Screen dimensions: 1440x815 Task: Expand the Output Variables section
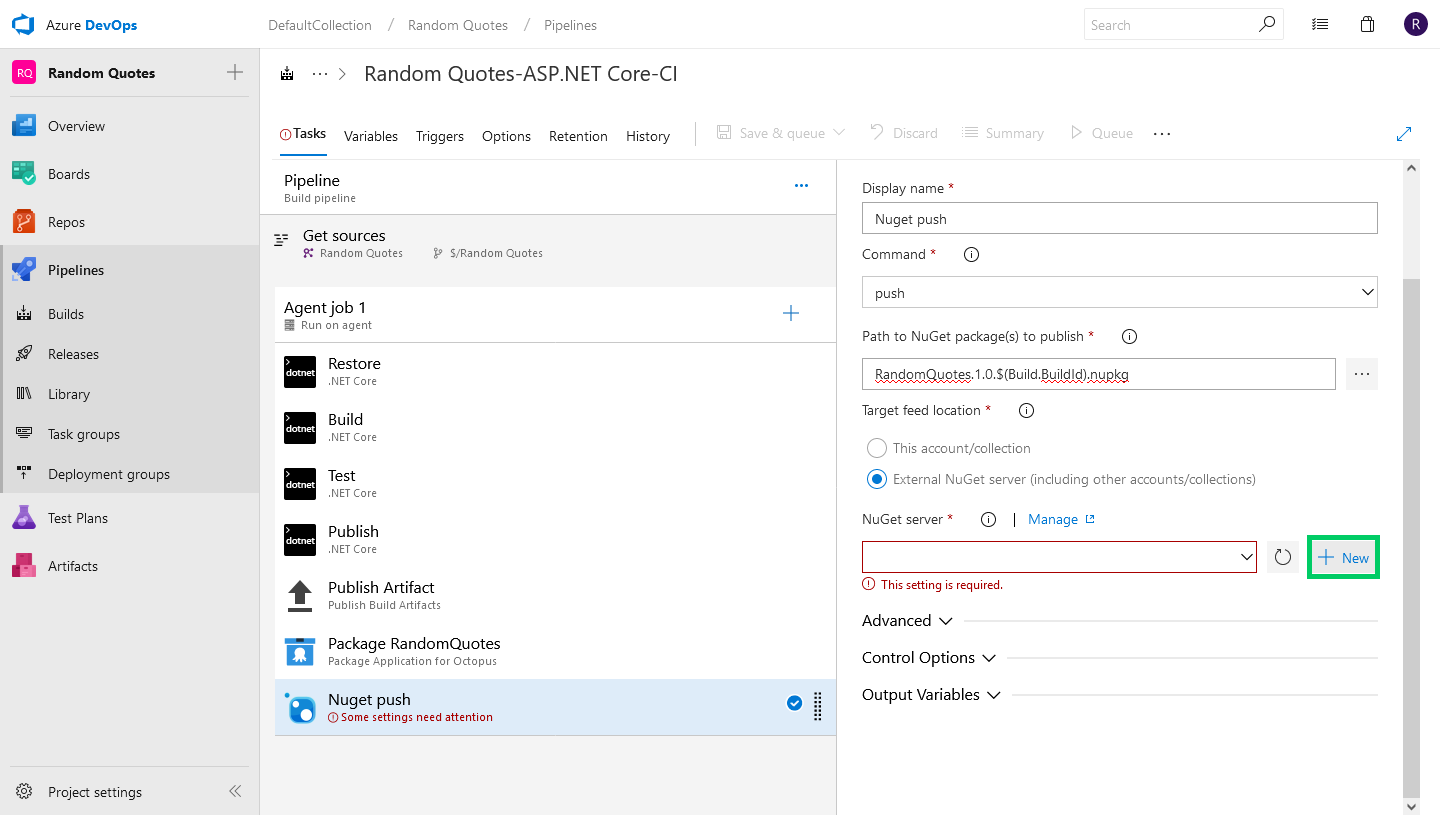(x=932, y=694)
